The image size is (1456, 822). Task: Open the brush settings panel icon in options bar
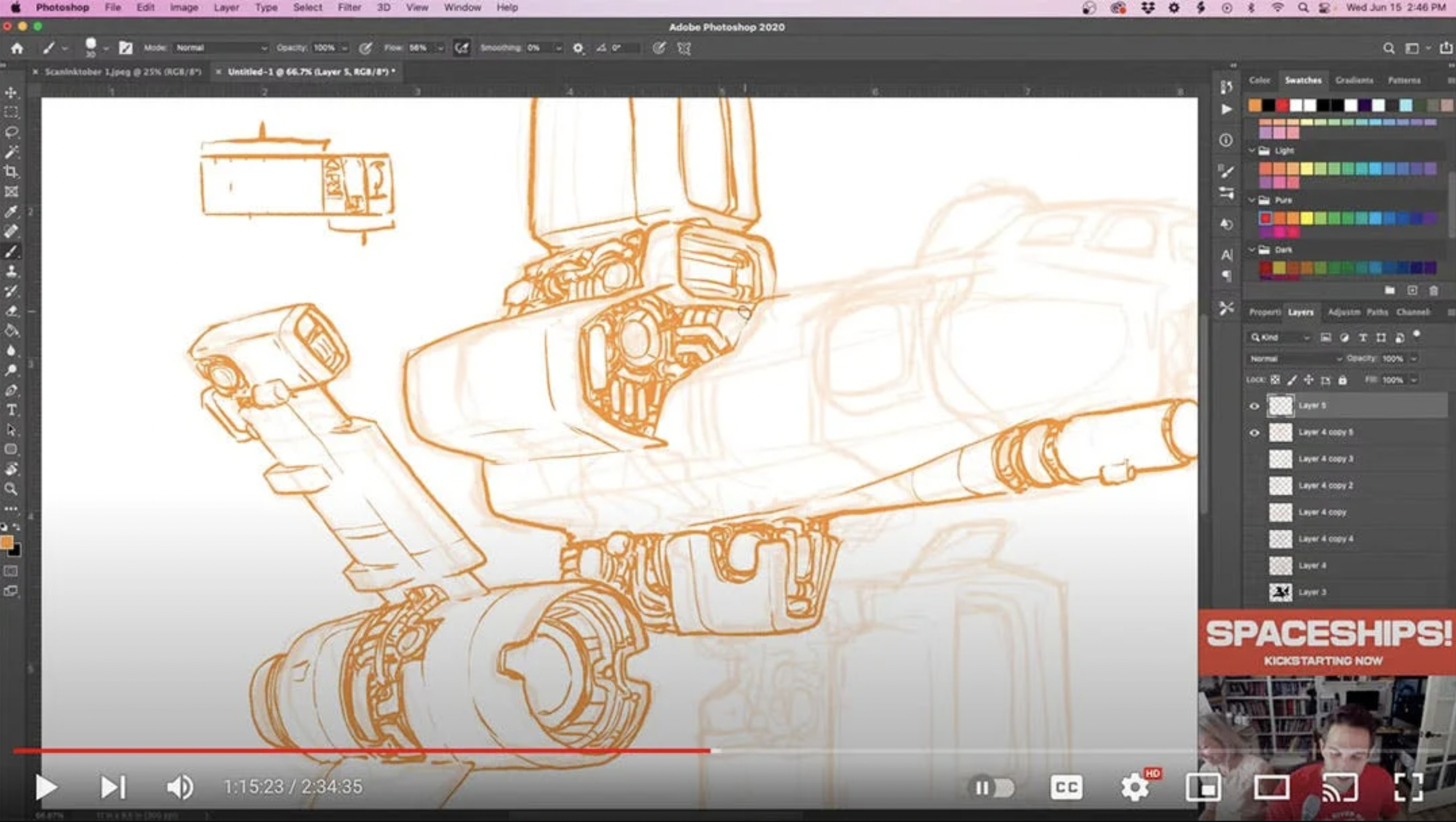126,48
